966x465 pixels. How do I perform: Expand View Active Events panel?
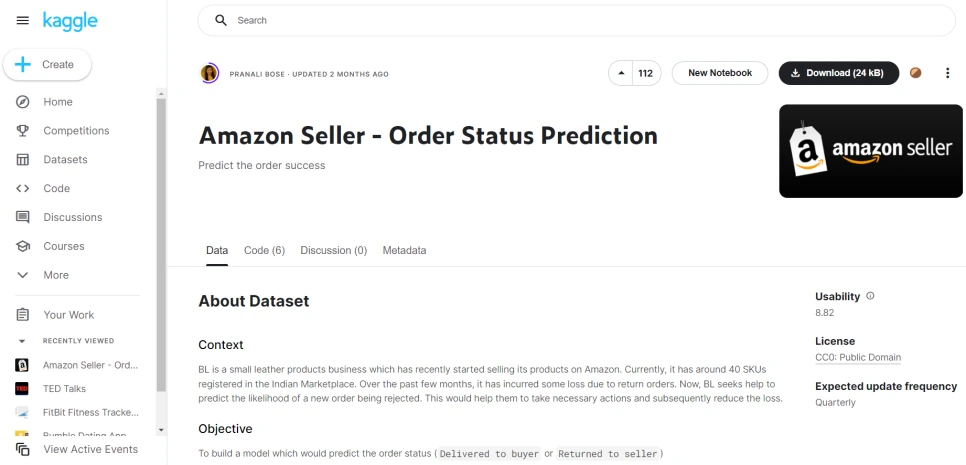tap(90, 449)
